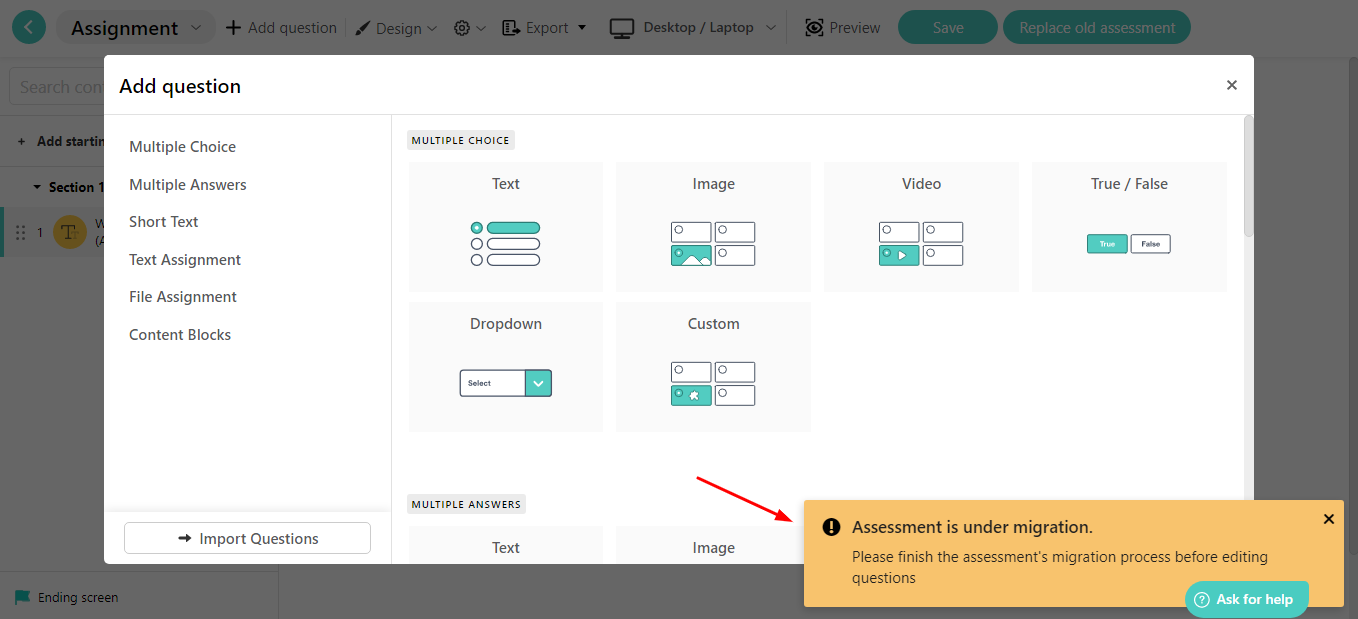1358x619 pixels.
Task: Click the drag handle on question 1
Action: click(21, 233)
